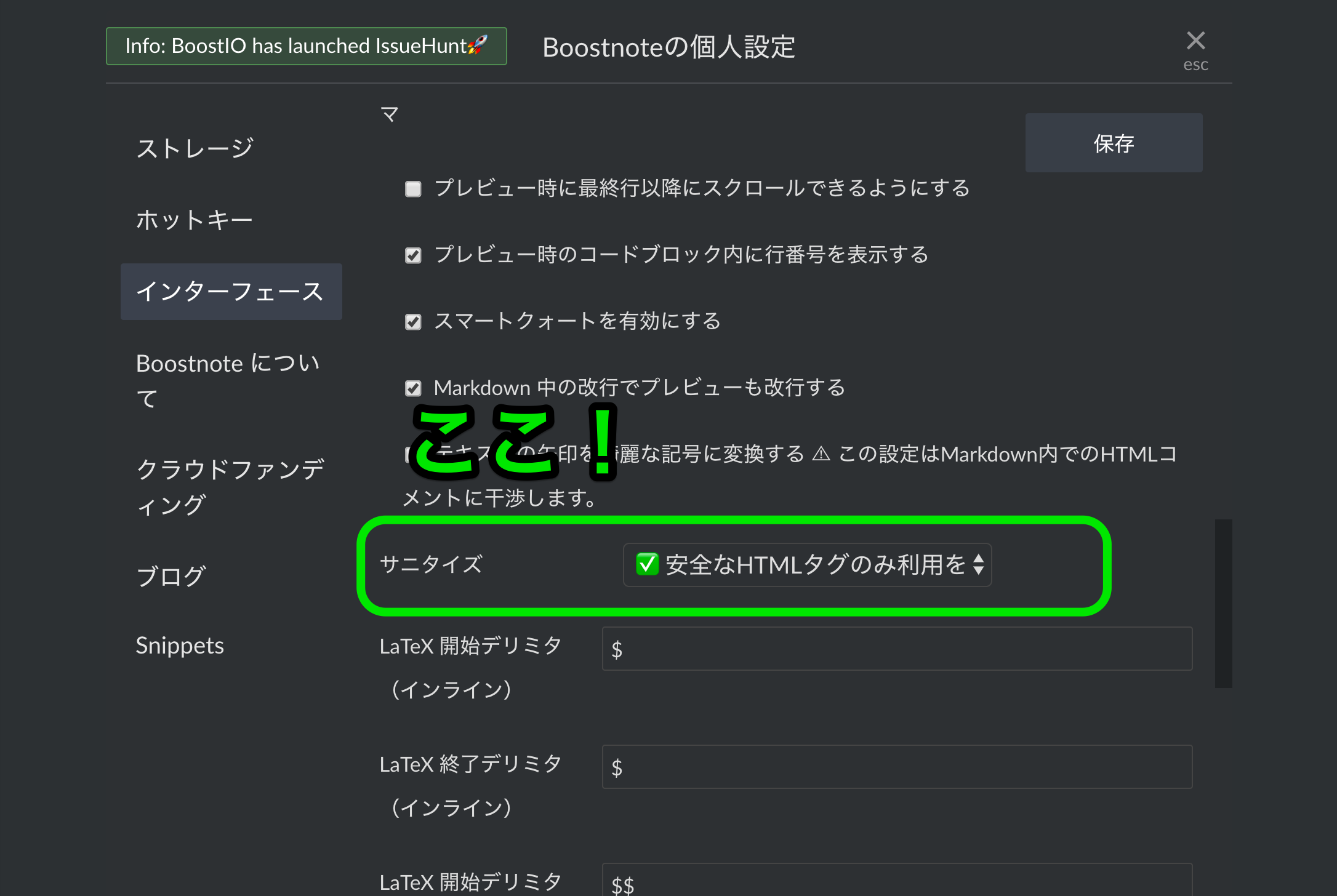Click the $$ LaTeX start delimiter field

click(x=897, y=880)
